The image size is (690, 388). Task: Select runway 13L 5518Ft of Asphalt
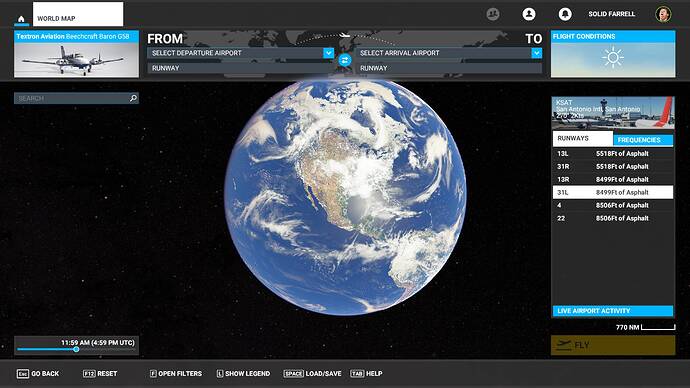coord(613,154)
